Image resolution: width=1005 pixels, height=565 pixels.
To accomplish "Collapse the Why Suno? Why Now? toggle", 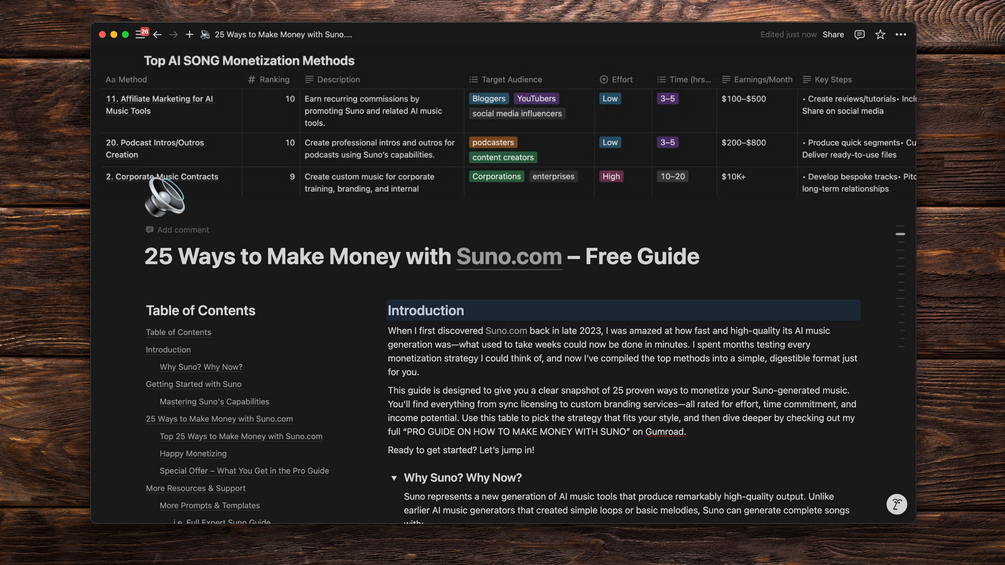I will point(394,478).
